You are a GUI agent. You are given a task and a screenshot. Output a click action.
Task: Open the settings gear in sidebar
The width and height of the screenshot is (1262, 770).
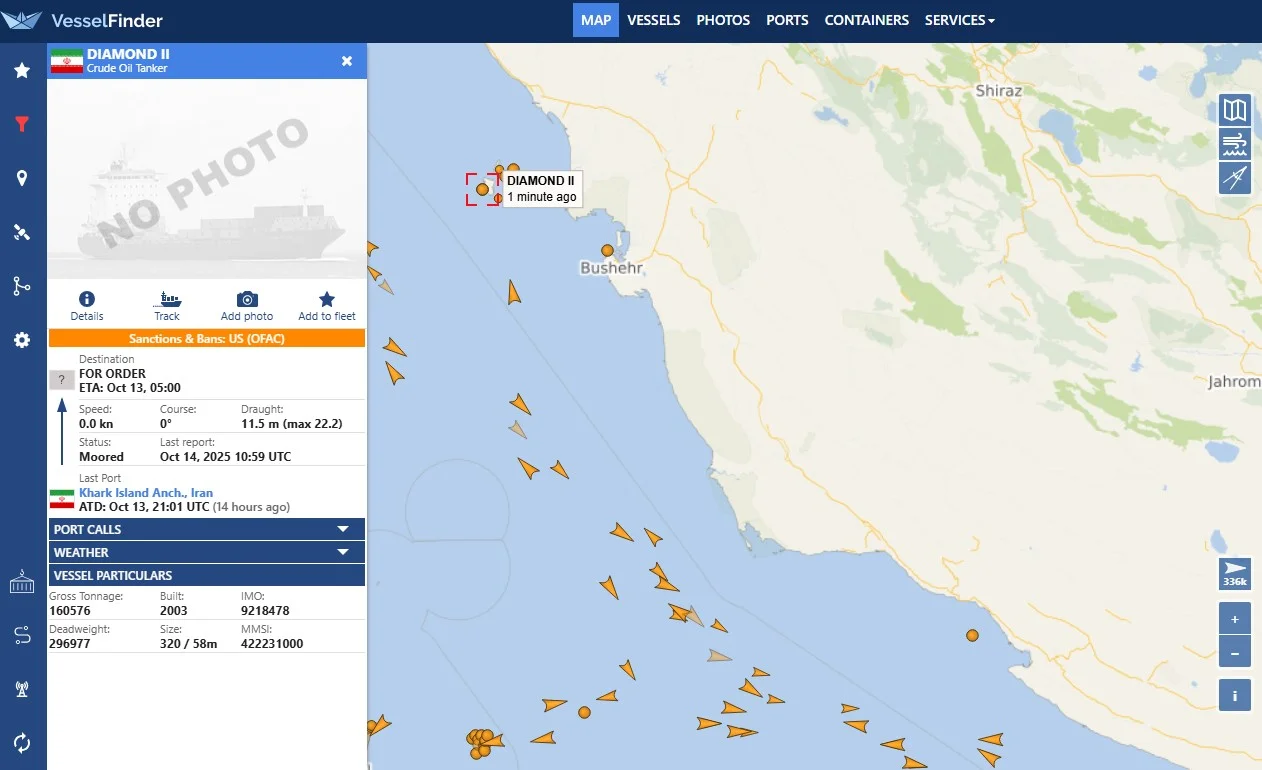tap(22, 340)
